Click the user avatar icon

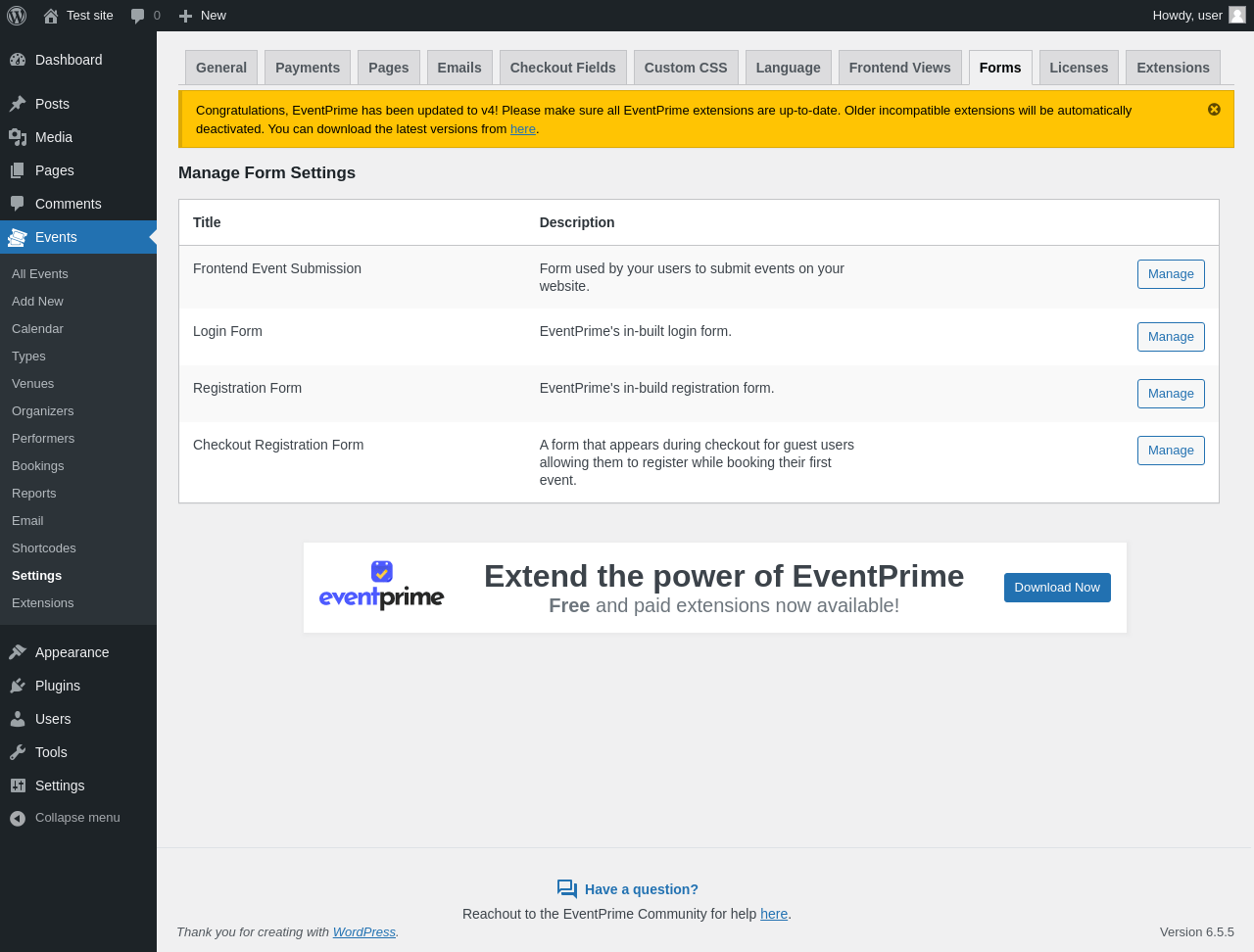(x=1237, y=15)
